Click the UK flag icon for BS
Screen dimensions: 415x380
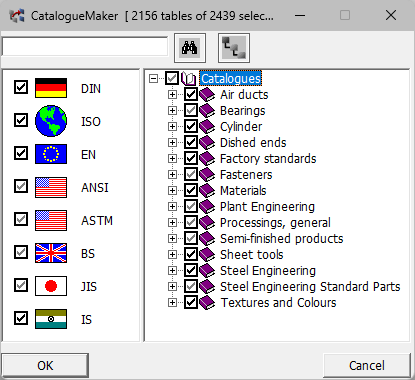point(51,253)
